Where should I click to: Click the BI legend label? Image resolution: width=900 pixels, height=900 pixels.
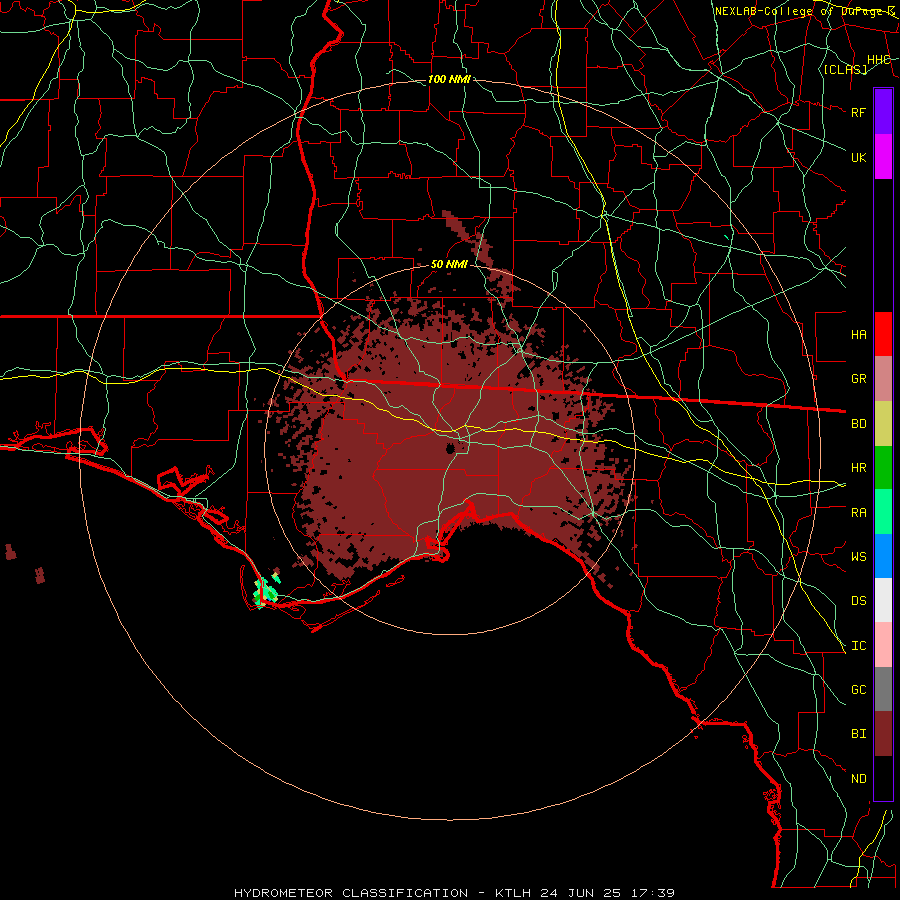859,734
